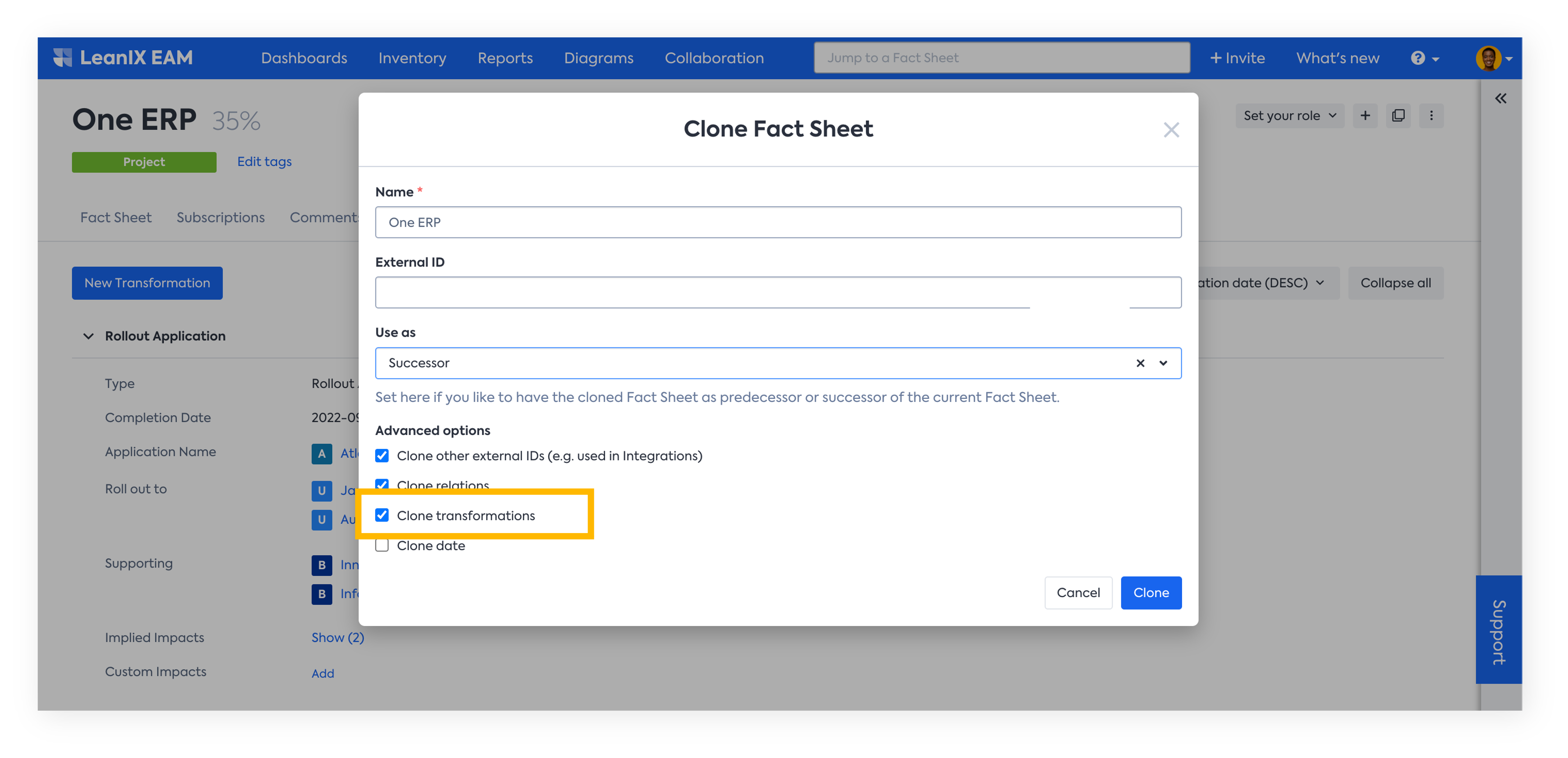
Task: Click the New Transformation button
Action: pyautogui.click(x=147, y=283)
